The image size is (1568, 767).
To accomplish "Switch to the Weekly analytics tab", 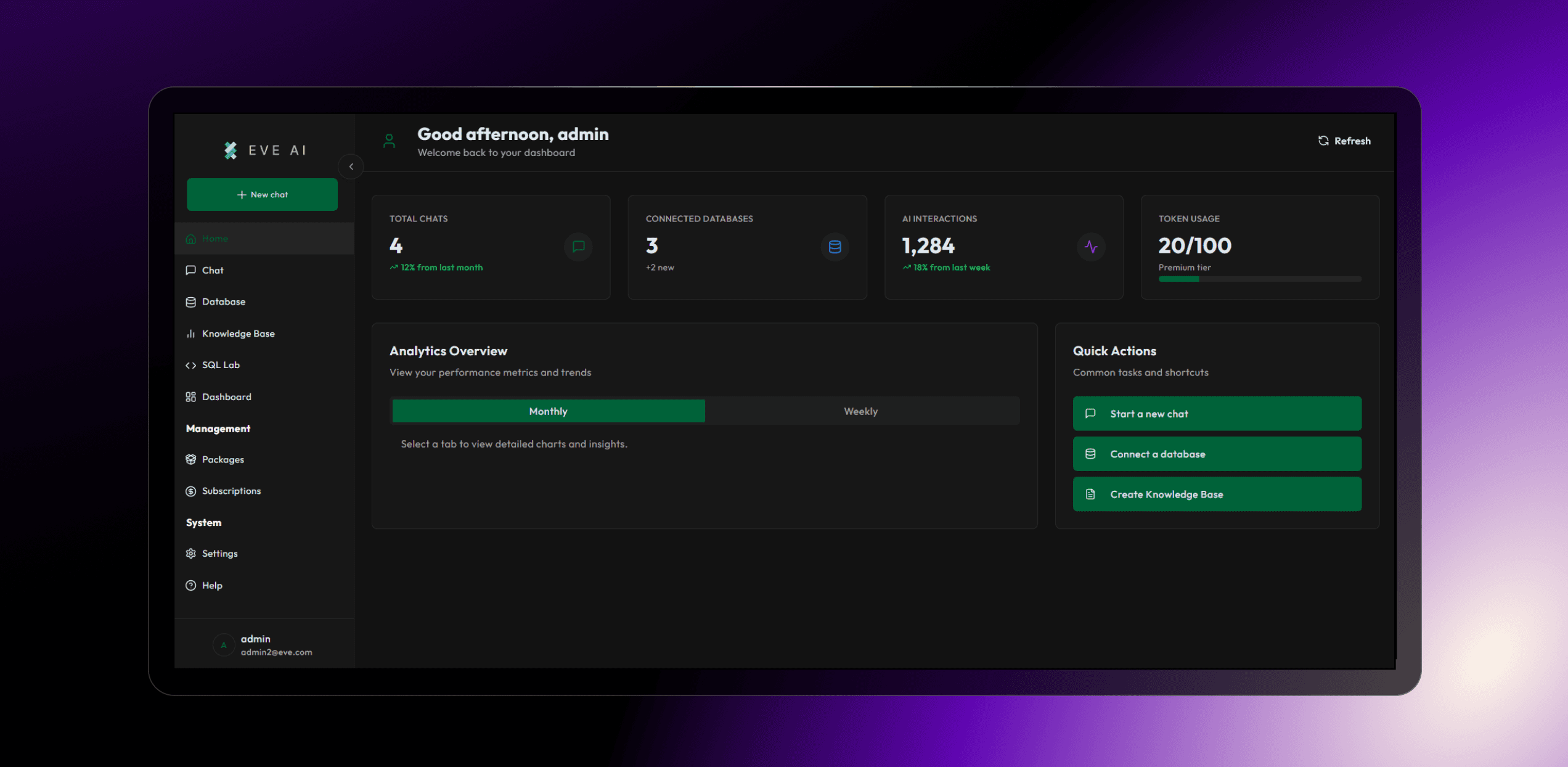I will point(860,411).
